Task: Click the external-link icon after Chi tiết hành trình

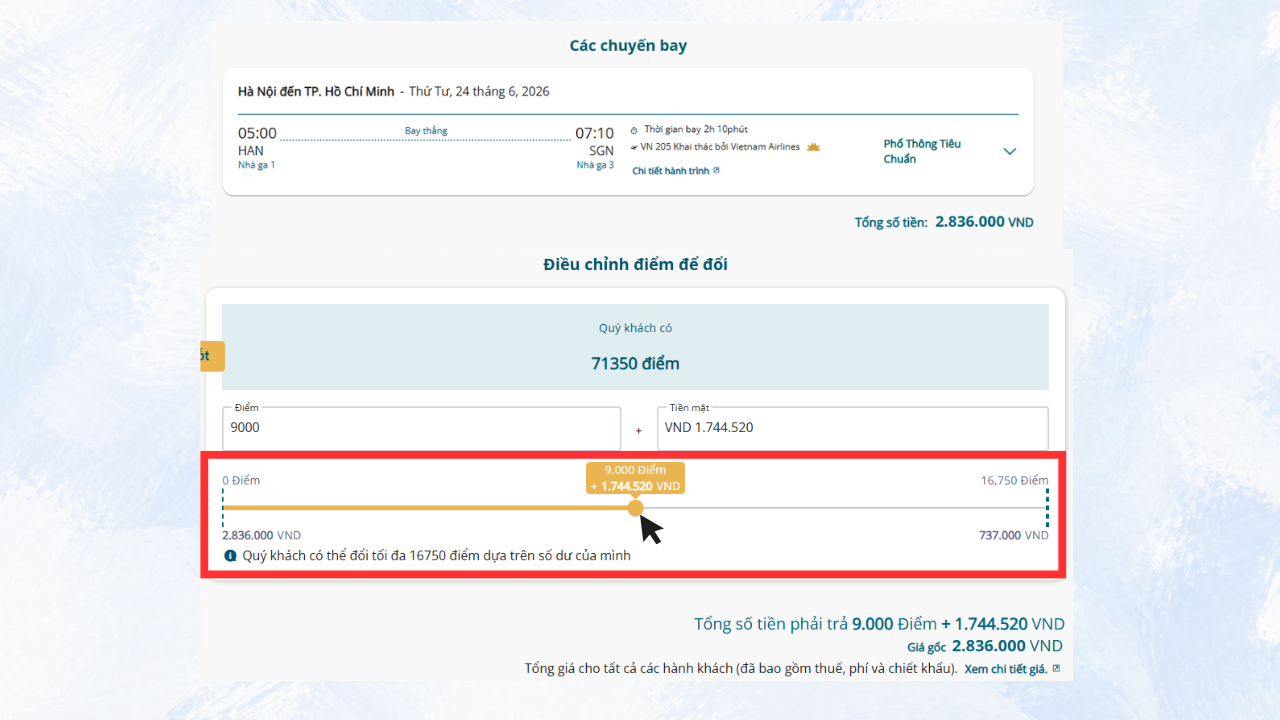Action: (x=716, y=171)
